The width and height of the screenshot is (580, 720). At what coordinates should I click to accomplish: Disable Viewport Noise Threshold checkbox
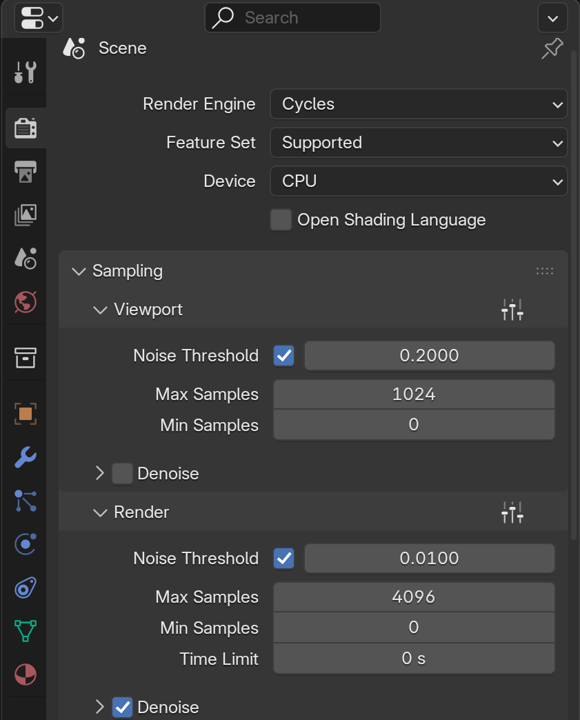[x=284, y=356]
